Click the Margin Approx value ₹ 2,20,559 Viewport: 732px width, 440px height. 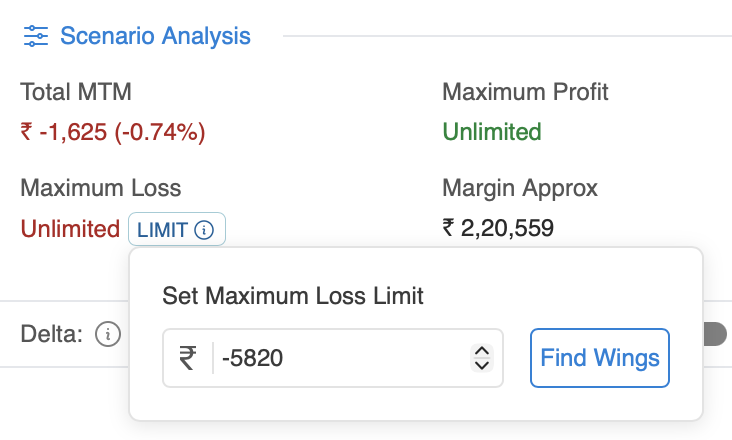click(x=498, y=229)
